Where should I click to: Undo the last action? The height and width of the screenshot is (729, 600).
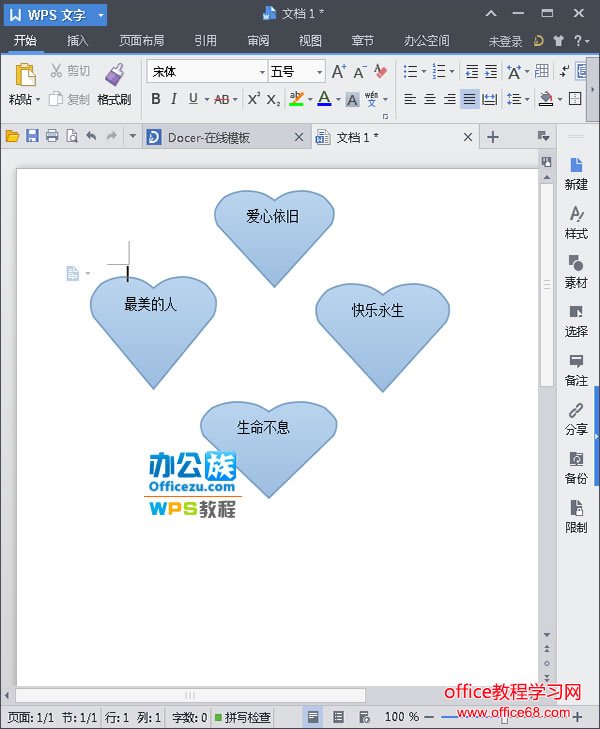(x=92, y=136)
